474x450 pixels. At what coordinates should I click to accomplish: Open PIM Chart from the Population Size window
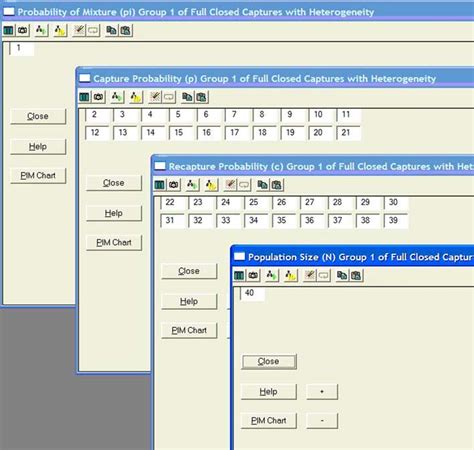pos(269,421)
